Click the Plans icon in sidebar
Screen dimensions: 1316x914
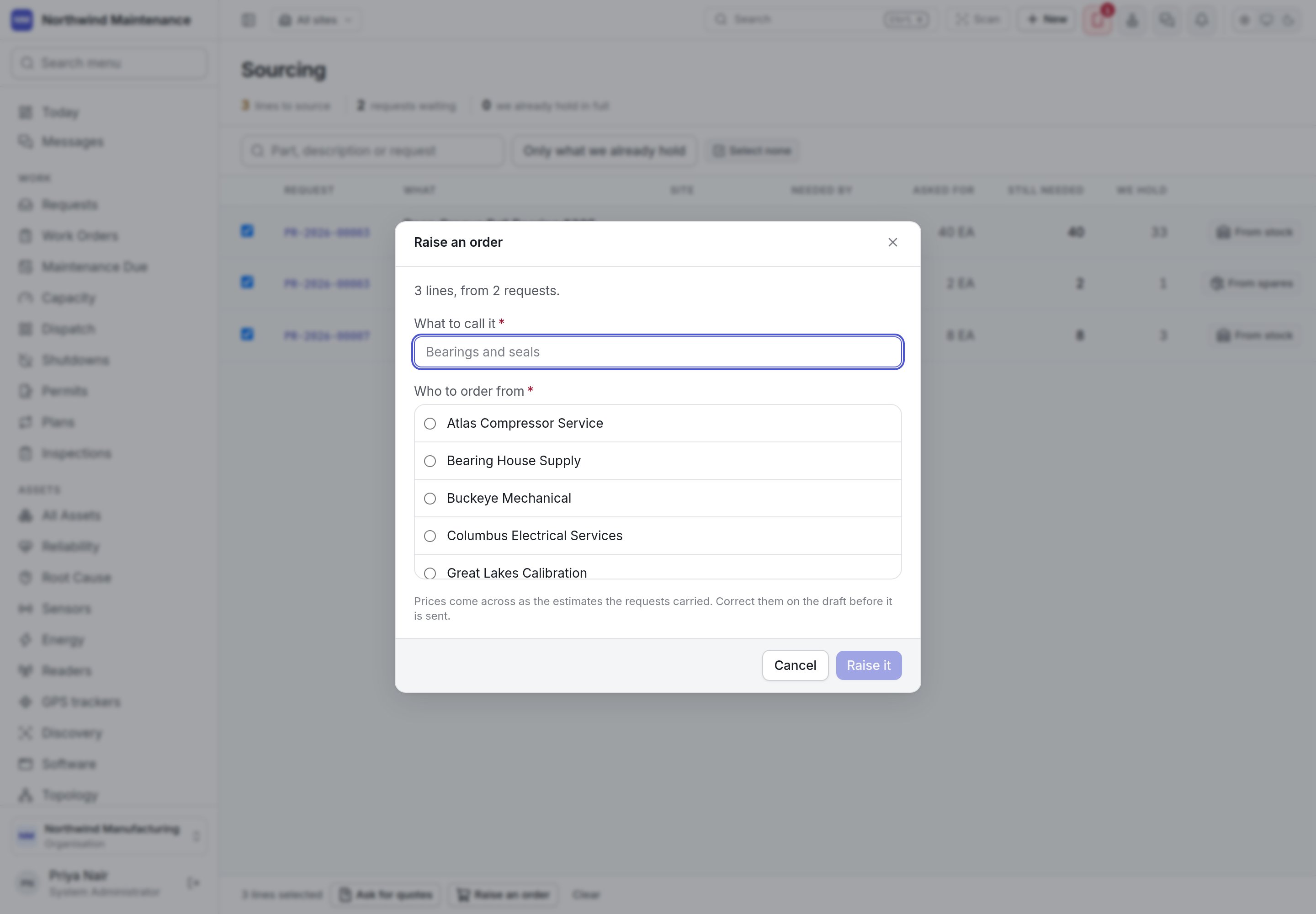[25, 422]
